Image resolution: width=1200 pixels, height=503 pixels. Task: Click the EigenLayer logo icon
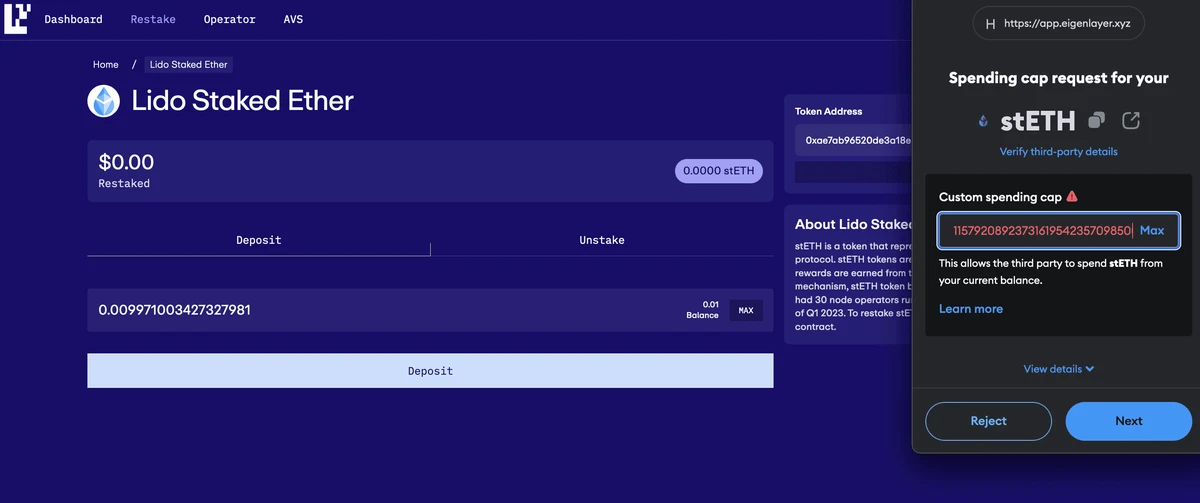pyautogui.click(x=17, y=19)
